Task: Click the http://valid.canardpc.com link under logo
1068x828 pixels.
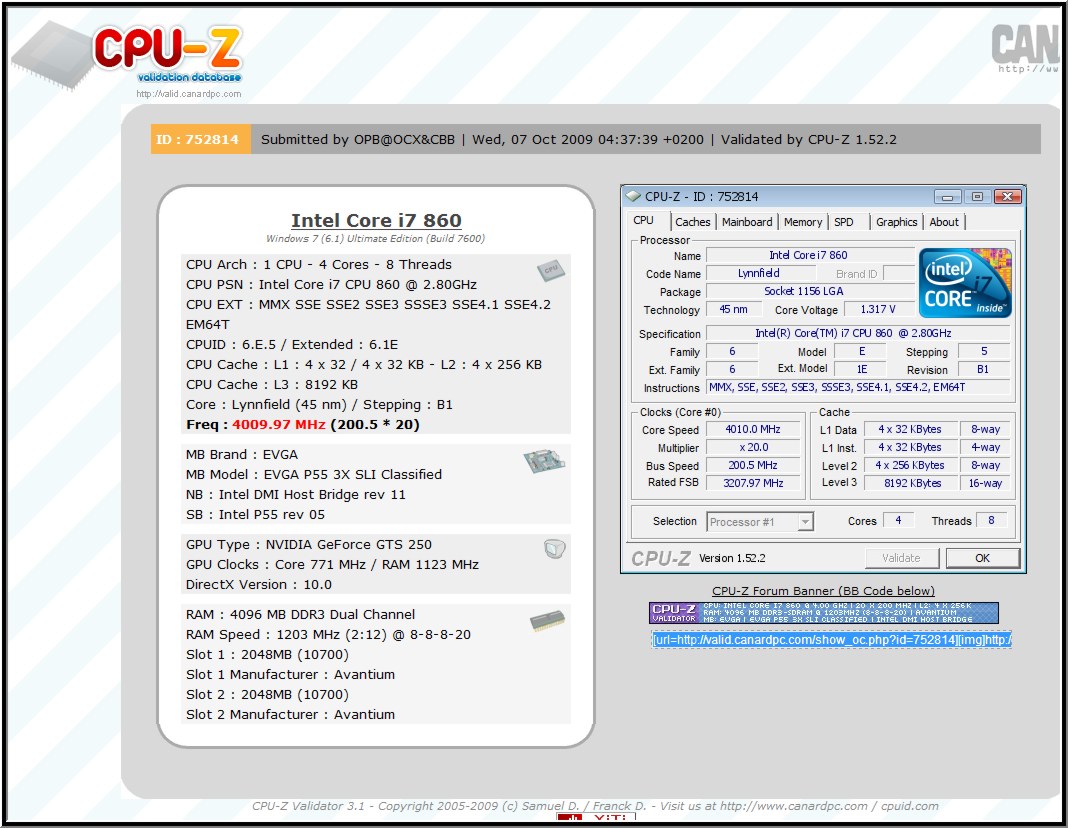Action: tap(189, 94)
